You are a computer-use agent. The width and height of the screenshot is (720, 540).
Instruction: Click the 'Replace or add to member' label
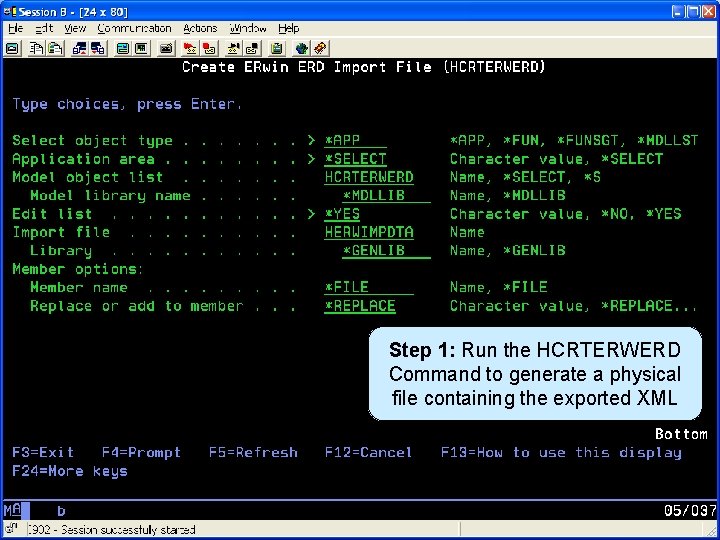tap(136, 306)
